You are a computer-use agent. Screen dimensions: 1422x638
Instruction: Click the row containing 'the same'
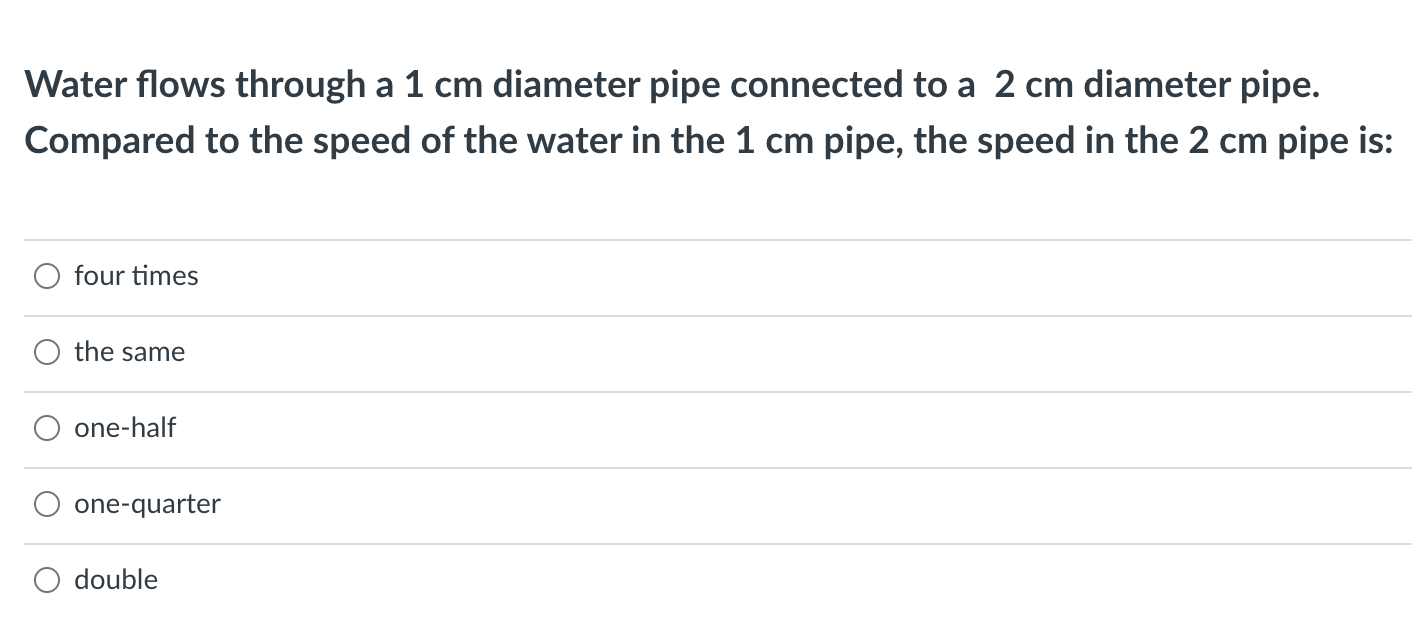(x=700, y=351)
